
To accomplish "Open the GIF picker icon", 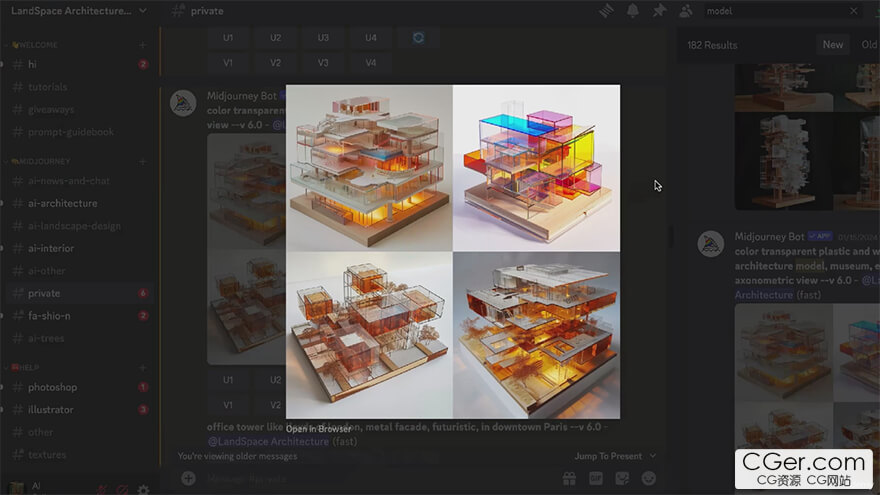I will pyautogui.click(x=595, y=478).
